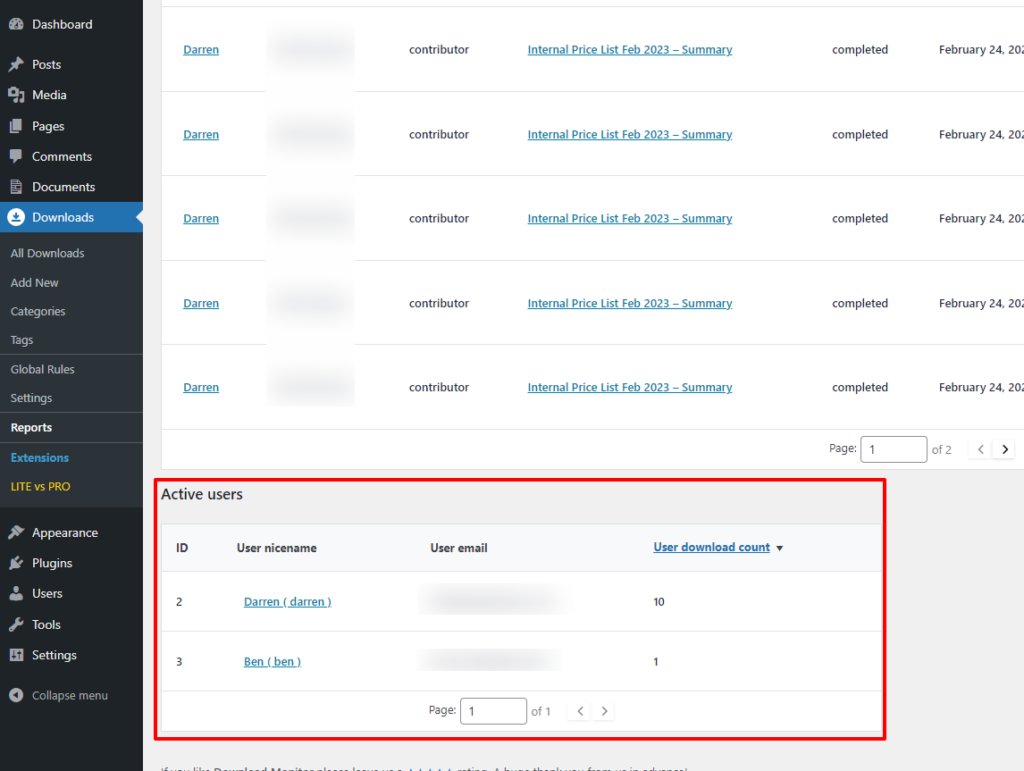This screenshot has width=1024, height=771.
Task: Open the Appearance menu
Action: click(x=65, y=532)
